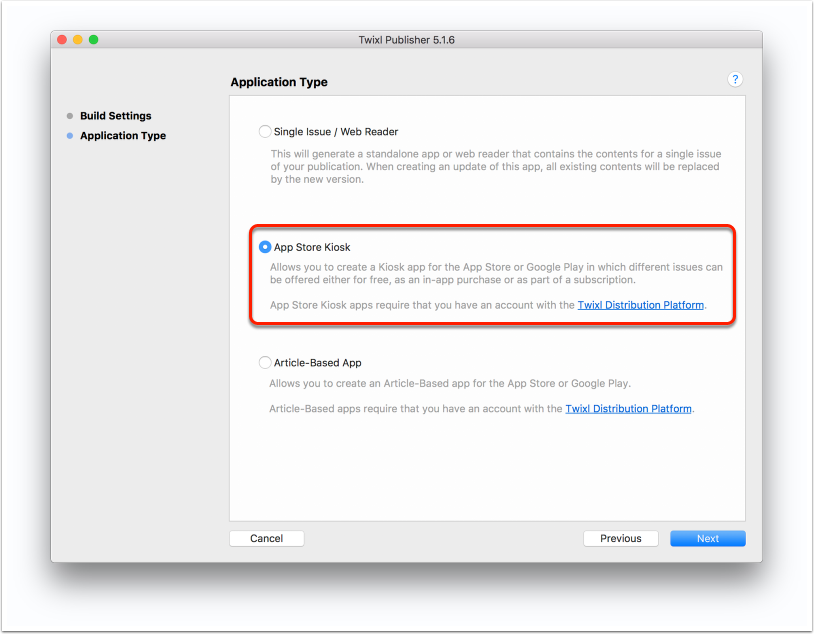814x634 pixels.
Task: Select Build Settings step in sidebar
Action: point(116,116)
